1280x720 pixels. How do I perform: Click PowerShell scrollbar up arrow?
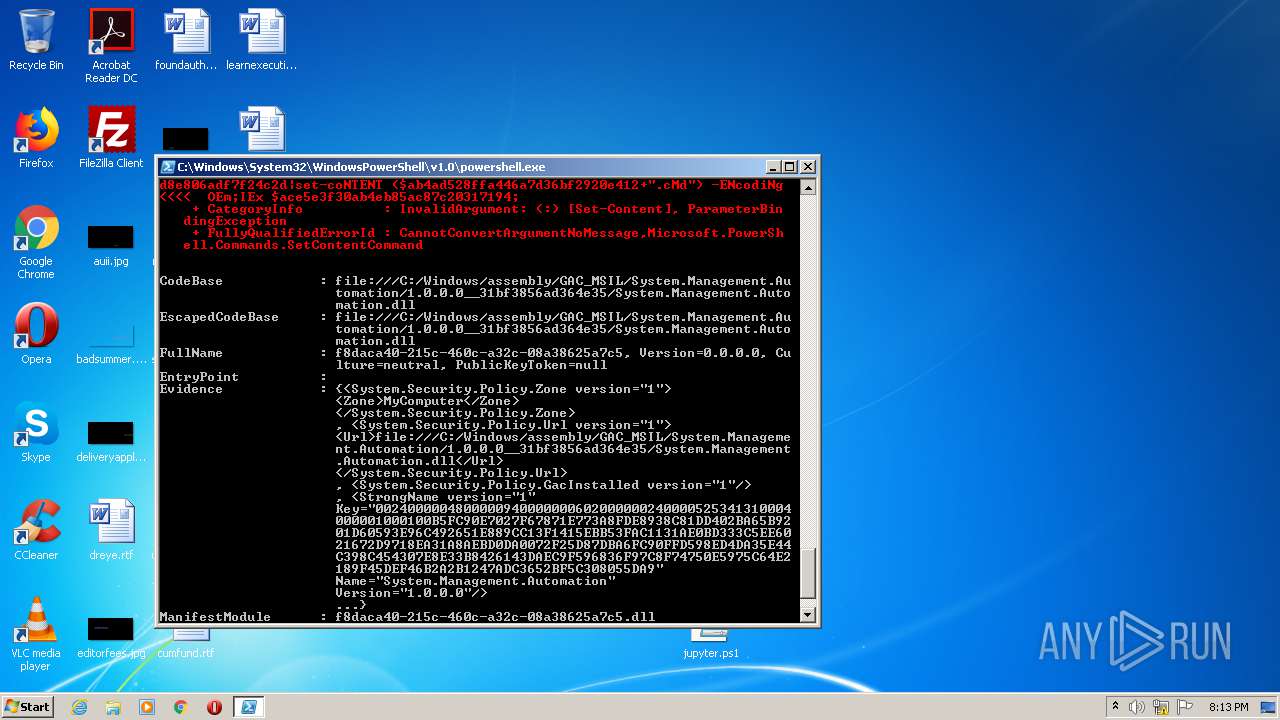808,187
